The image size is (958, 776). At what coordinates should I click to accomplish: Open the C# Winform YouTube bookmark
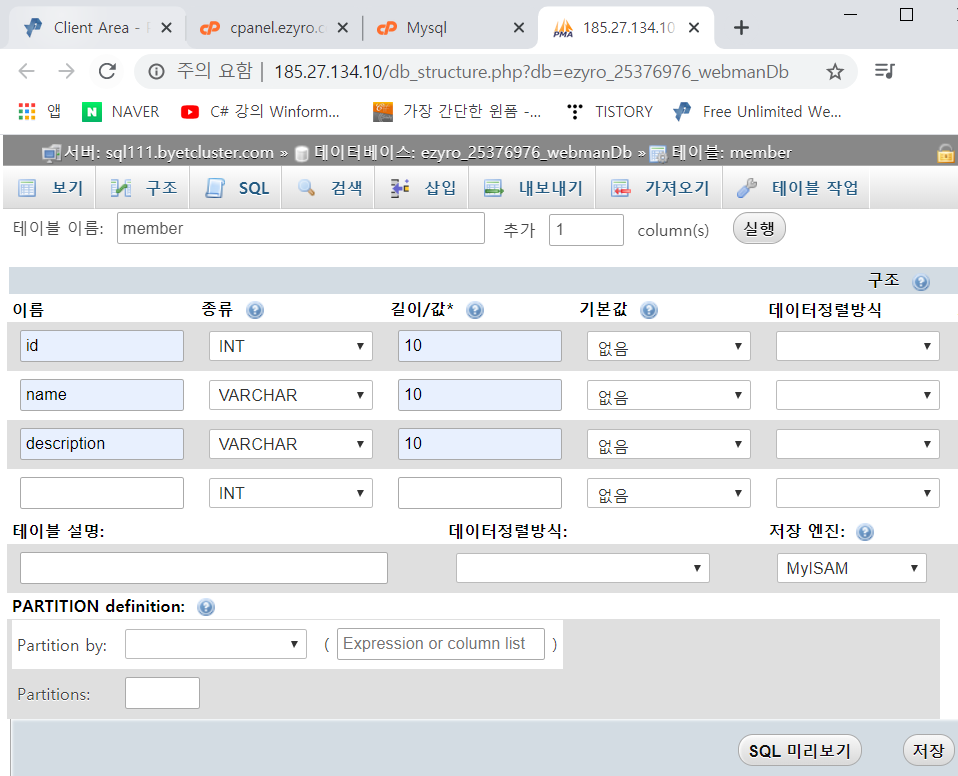[x=260, y=112]
